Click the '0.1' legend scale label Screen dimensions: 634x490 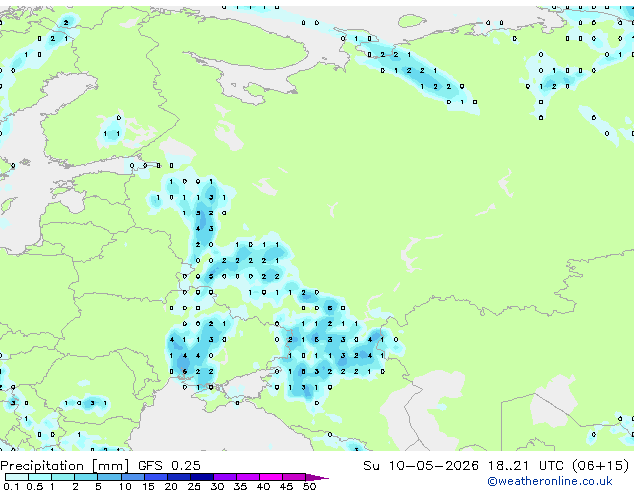11,486
